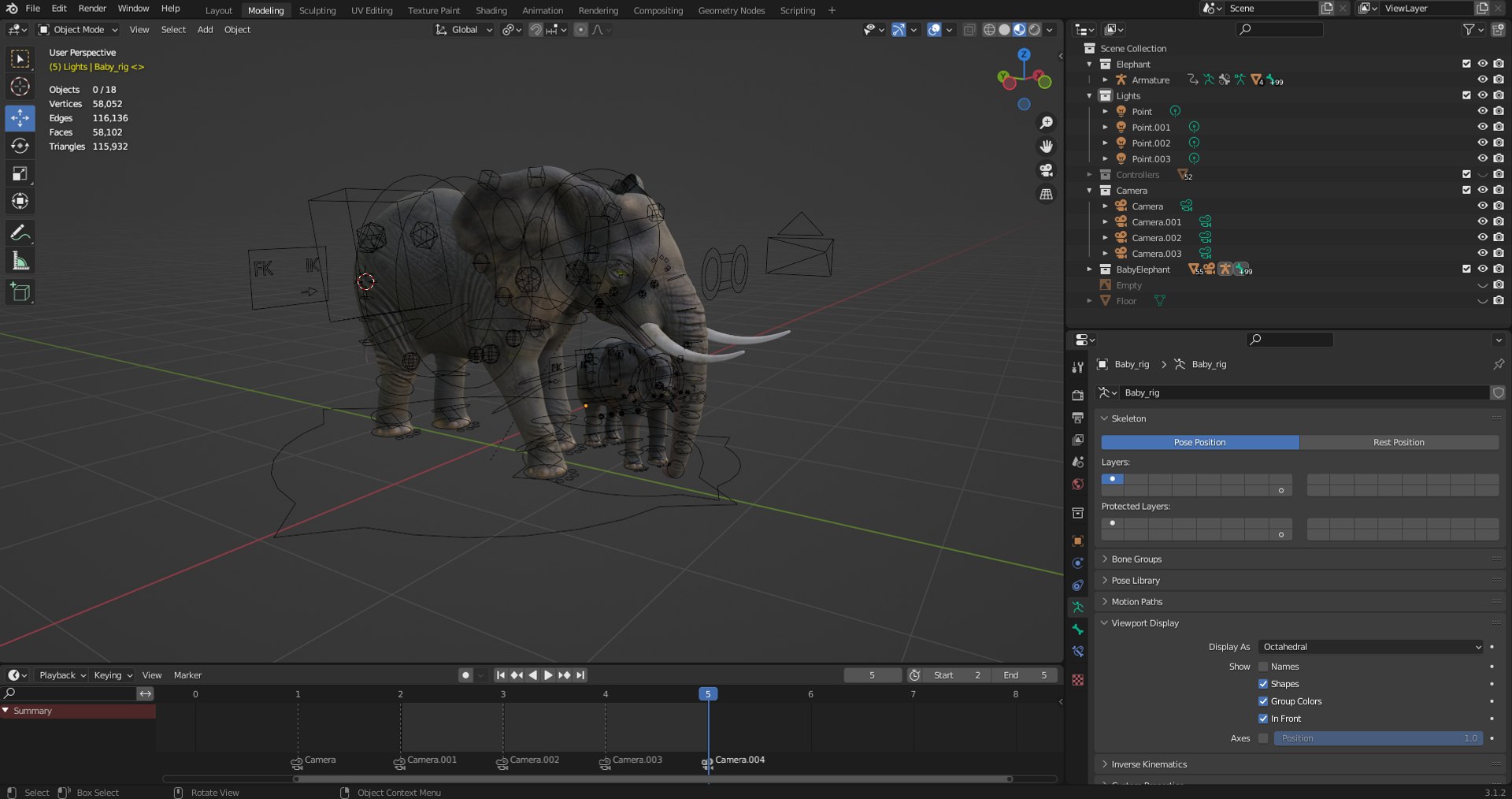The height and width of the screenshot is (799, 1512).
Task: Click the Select Box tool
Action: click(x=20, y=59)
